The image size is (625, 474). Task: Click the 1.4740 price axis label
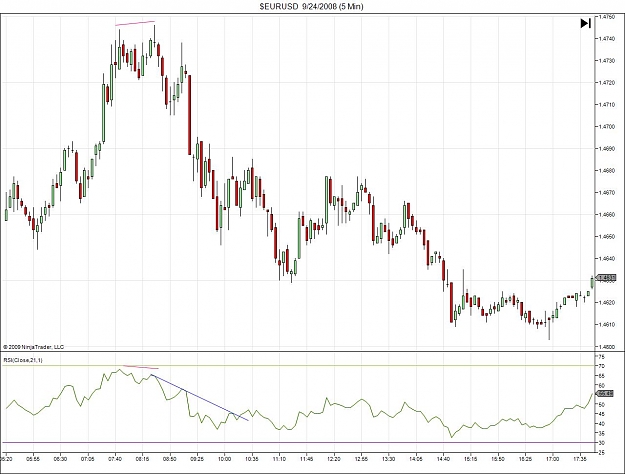point(607,39)
